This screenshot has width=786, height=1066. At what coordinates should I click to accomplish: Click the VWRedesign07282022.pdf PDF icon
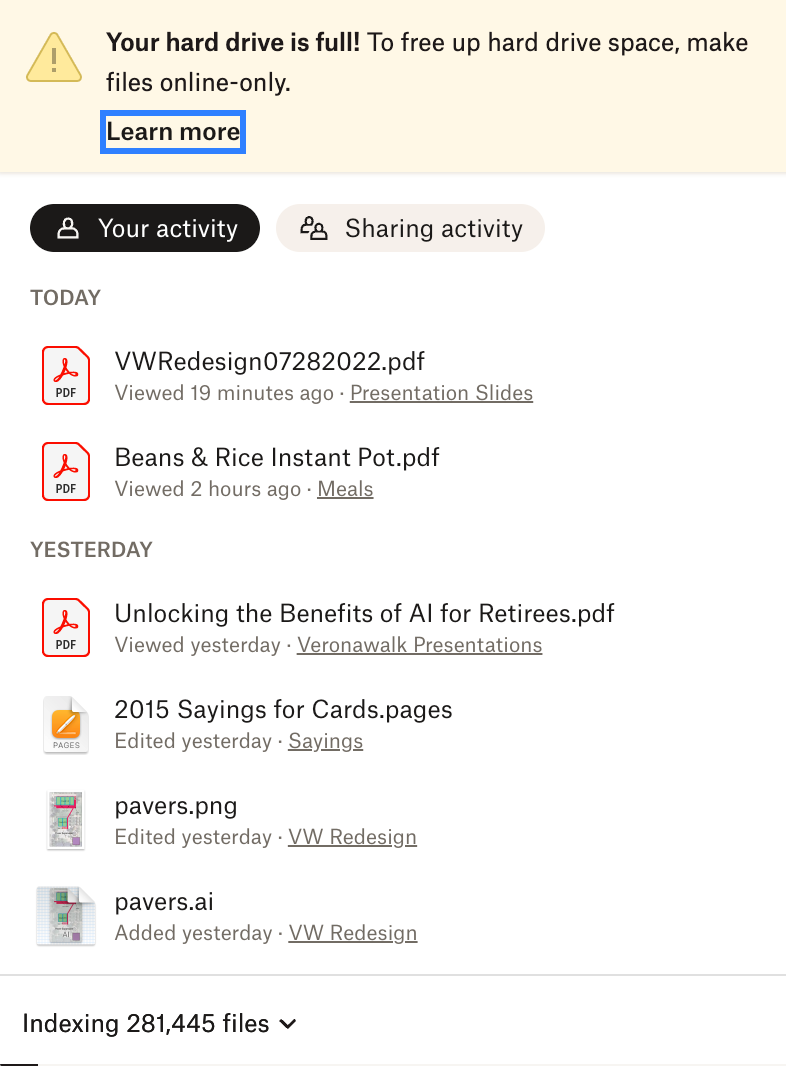point(66,376)
